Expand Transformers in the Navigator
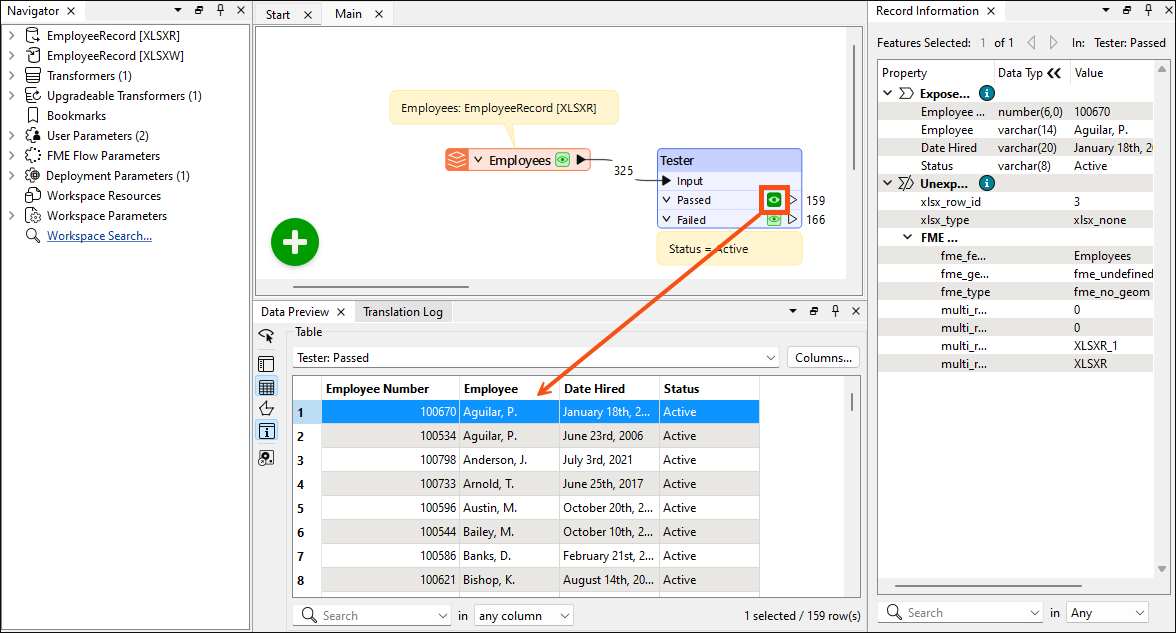This screenshot has width=1176, height=633. pos(10,75)
